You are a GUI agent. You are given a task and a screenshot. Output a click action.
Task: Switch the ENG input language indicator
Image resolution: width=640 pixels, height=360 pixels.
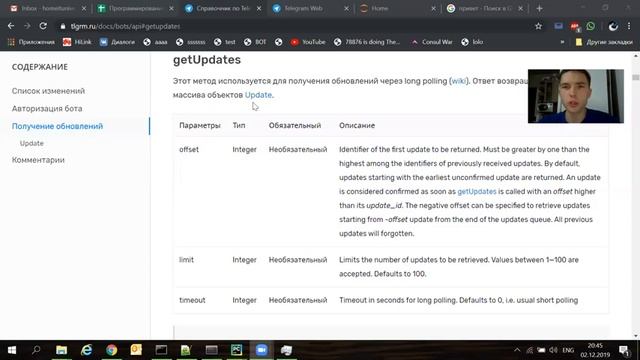click(568, 350)
